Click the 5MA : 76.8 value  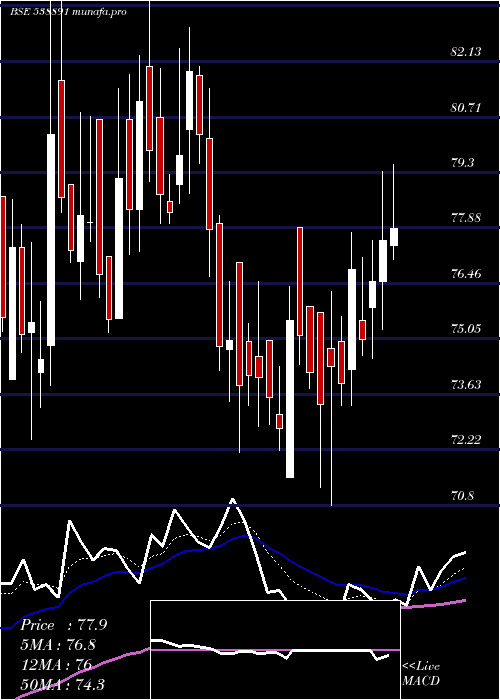tap(58, 645)
